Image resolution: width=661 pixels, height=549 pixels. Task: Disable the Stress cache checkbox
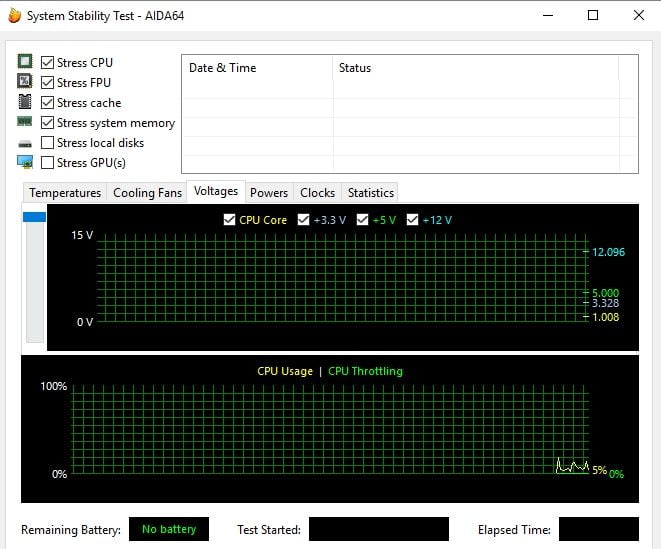coord(47,102)
